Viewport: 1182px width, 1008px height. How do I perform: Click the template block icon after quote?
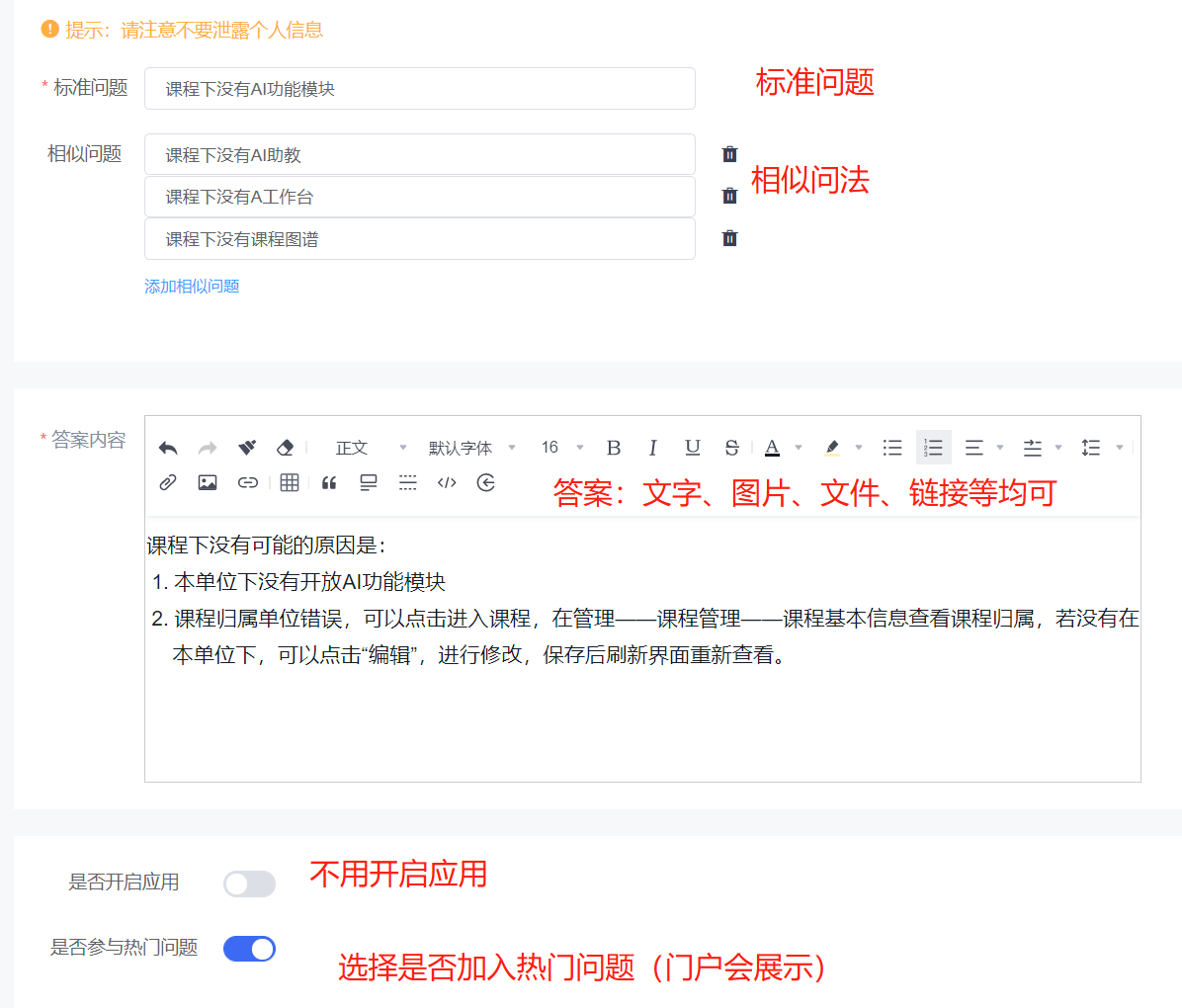point(369,482)
